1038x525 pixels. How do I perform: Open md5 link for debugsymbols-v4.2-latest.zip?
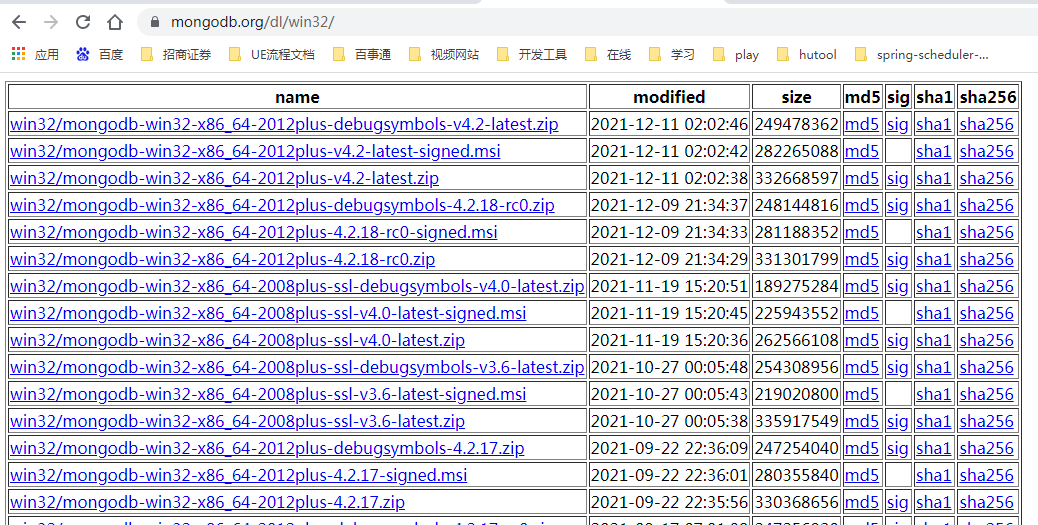[862, 124]
